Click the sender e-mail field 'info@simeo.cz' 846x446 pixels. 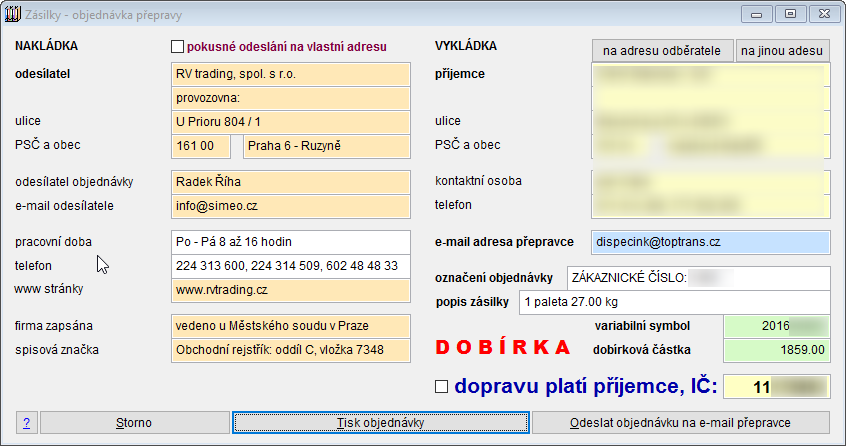[289, 206]
